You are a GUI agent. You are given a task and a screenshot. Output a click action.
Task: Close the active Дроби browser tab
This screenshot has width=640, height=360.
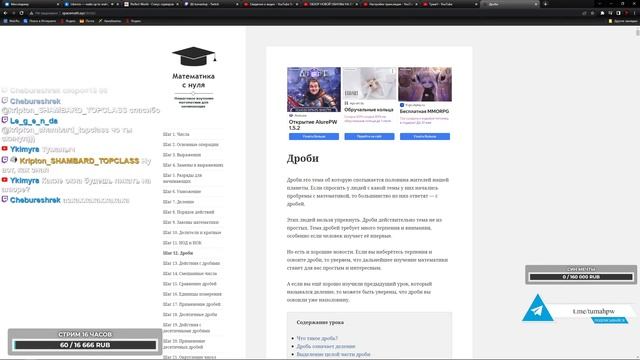pyautogui.click(x=536, y=4)
